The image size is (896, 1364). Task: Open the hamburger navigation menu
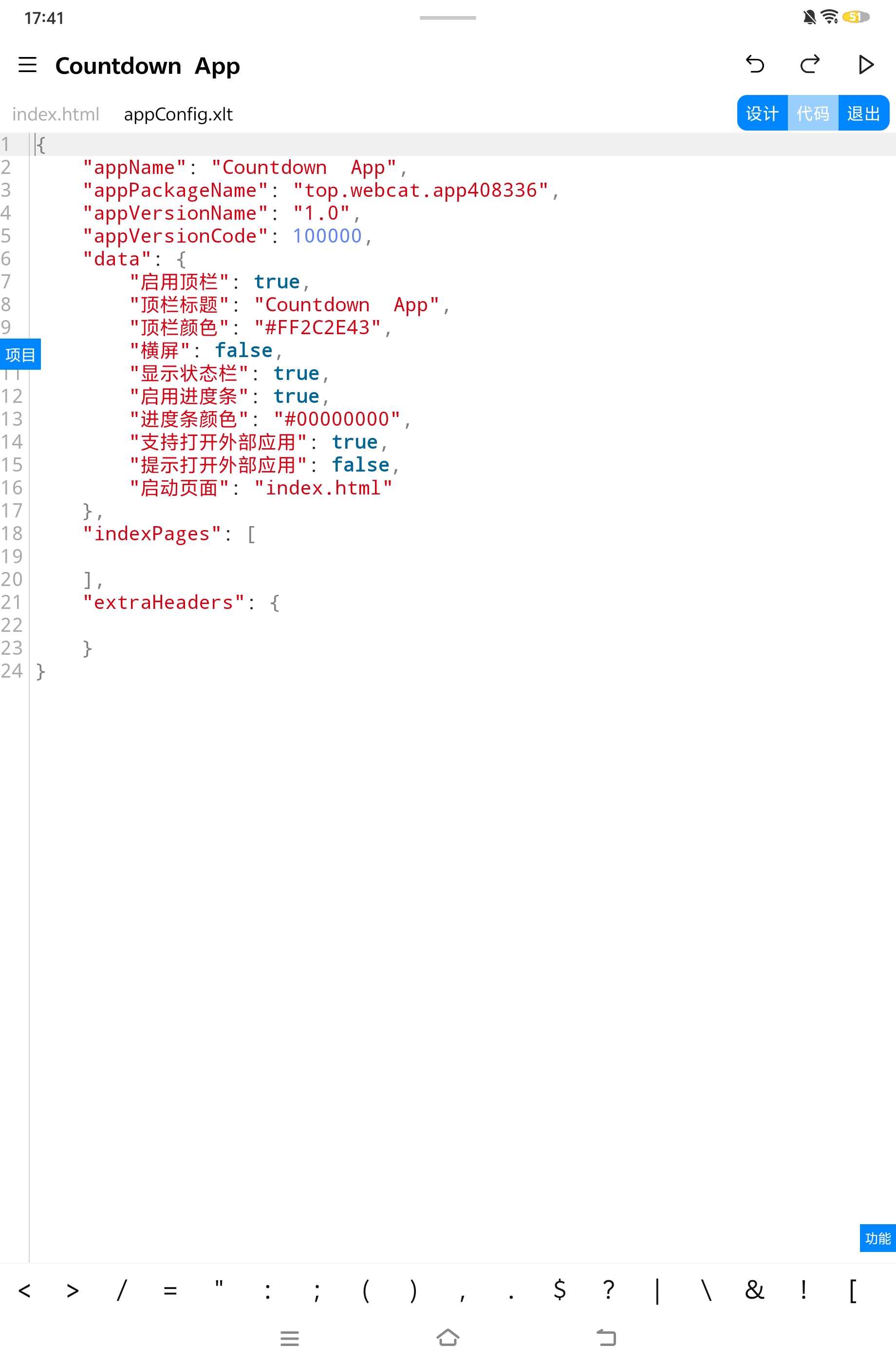pos(27,65)
